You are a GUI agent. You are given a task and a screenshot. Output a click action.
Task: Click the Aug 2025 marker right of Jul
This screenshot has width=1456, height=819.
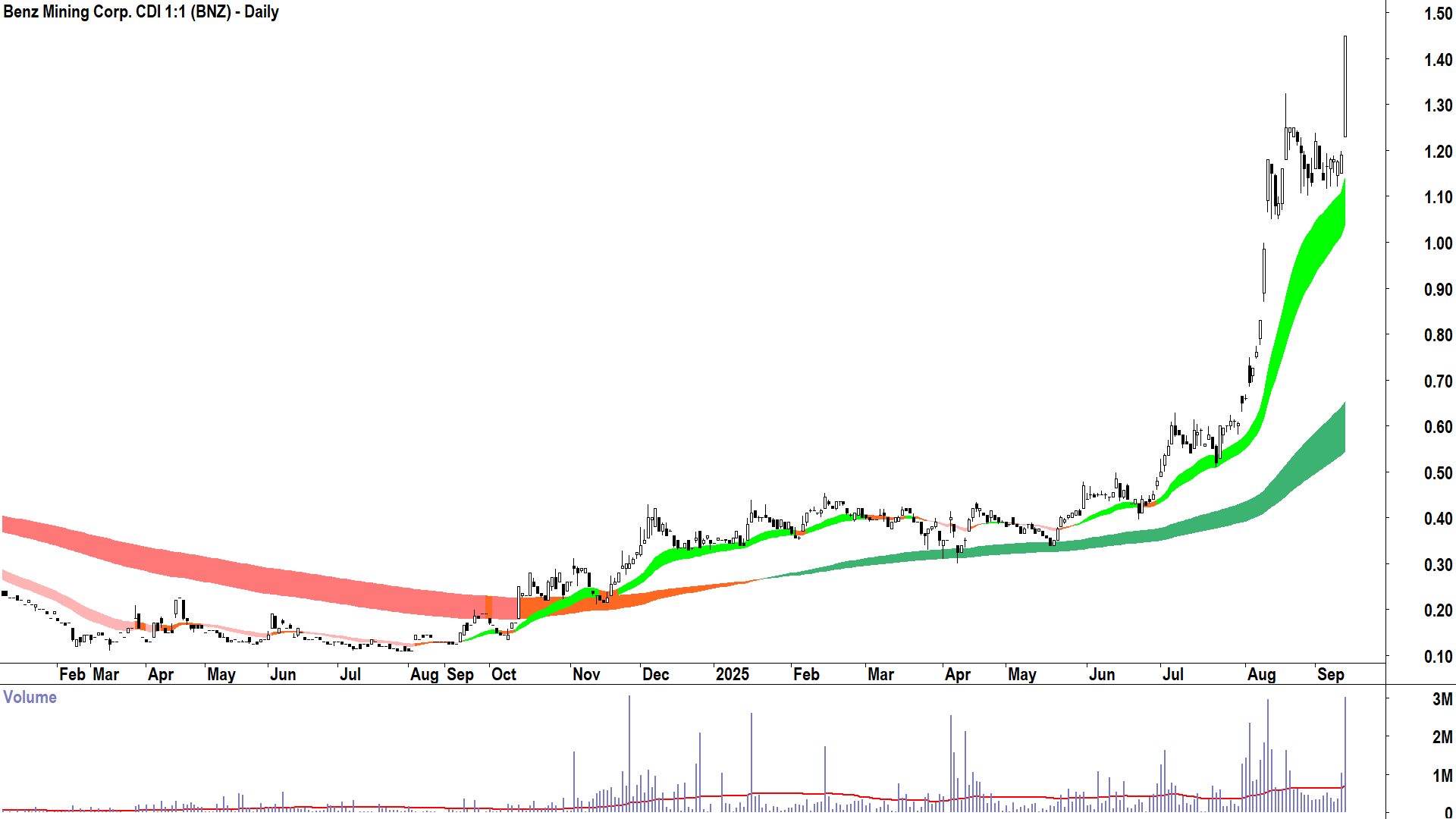[x=1262, y=674]
